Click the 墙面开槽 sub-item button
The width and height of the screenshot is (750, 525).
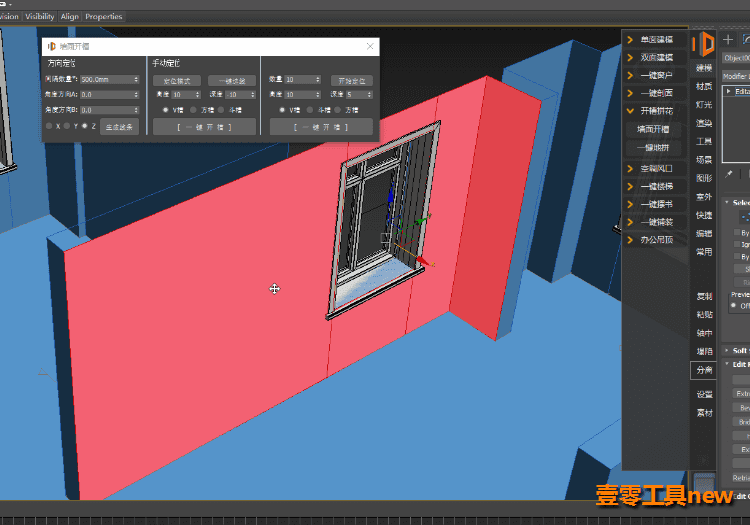click(x=653, y=129)
